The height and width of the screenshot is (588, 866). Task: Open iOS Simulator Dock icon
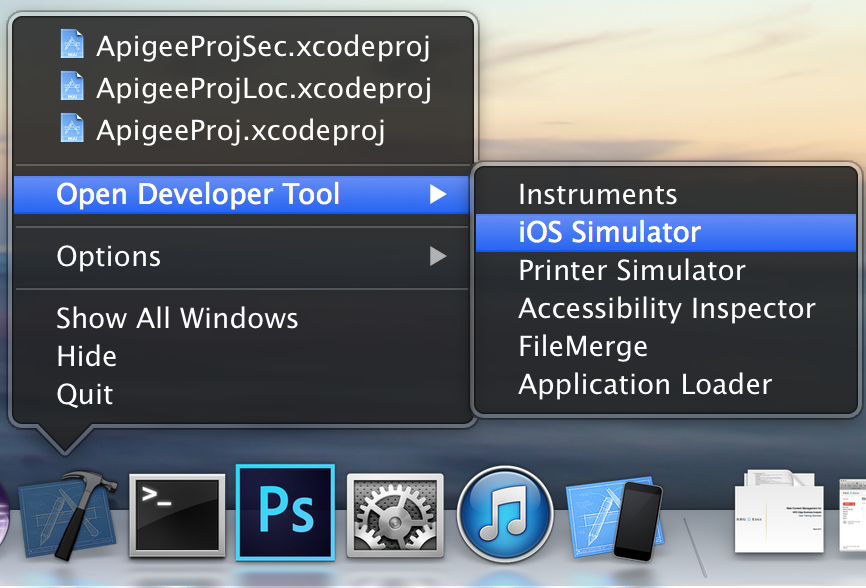point(614,519)
